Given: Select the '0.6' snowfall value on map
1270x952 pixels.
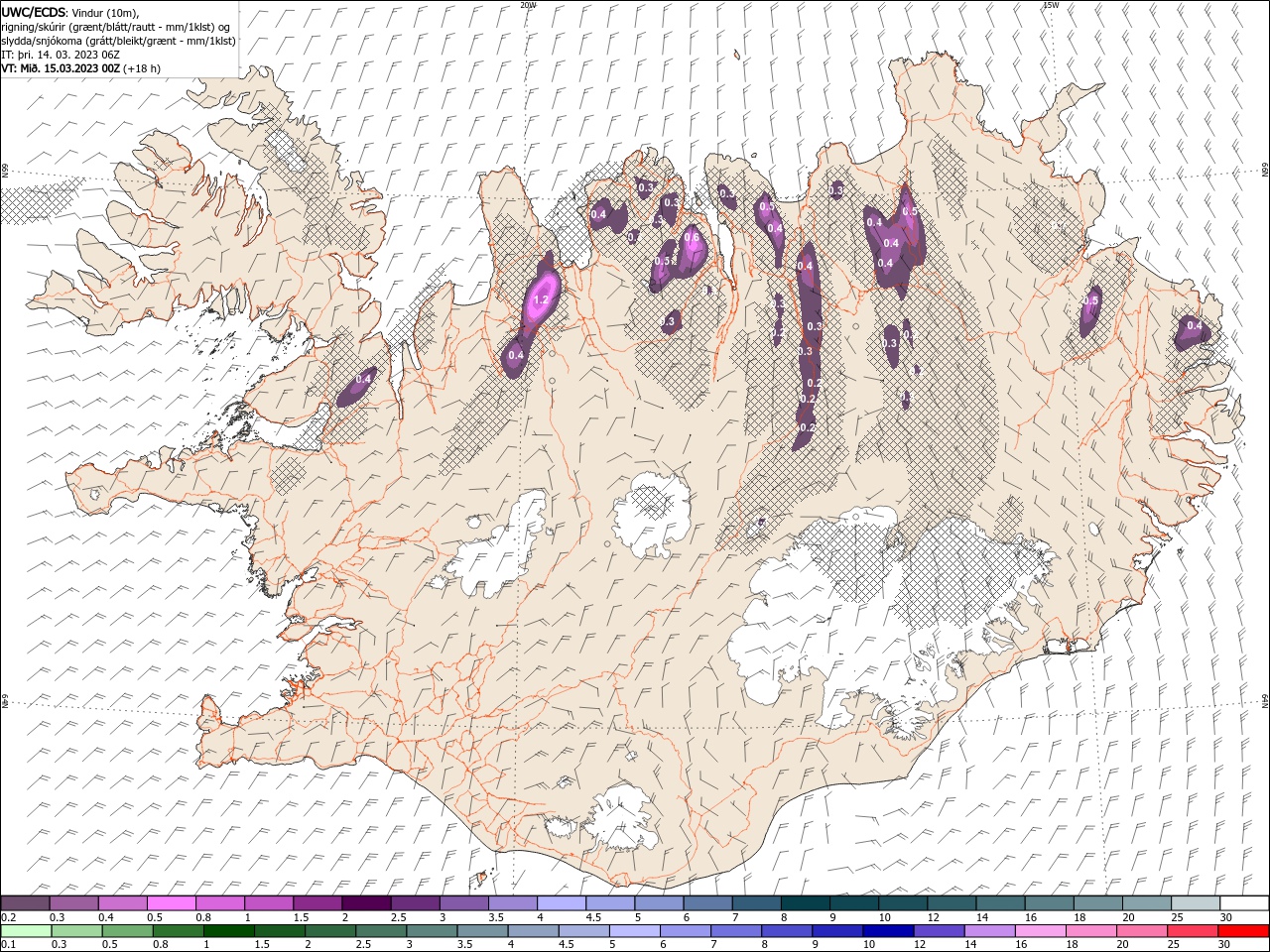Looking at the screenshot, I should [692, 238].
